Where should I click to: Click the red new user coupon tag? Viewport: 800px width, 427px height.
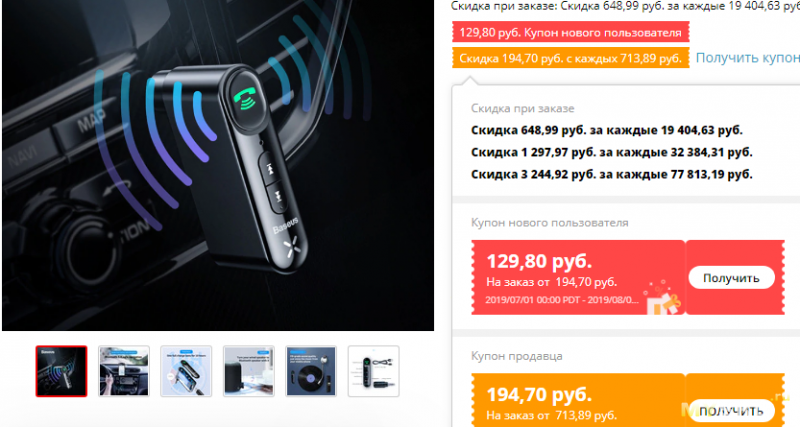tap(570, 32)
